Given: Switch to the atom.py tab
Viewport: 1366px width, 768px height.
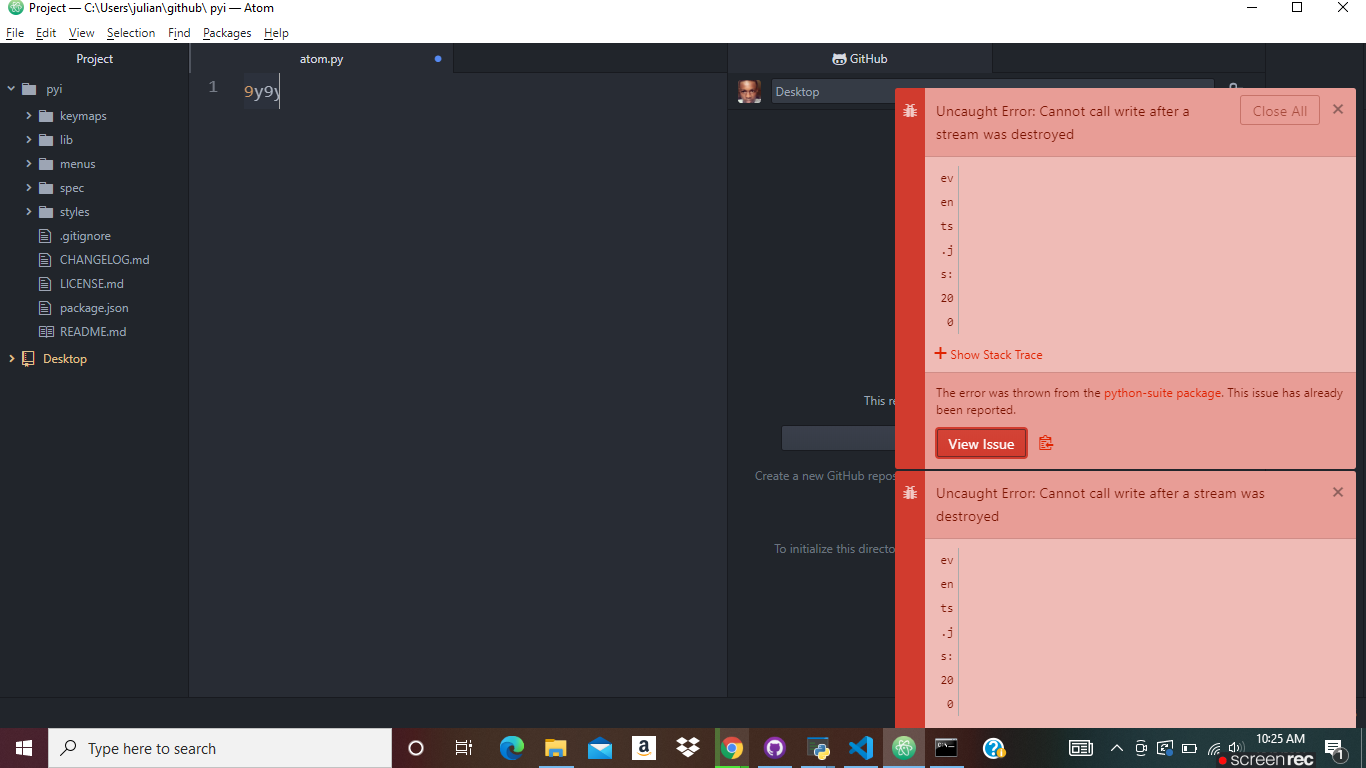Looking at the screenshot, I should tap(321, 58).
